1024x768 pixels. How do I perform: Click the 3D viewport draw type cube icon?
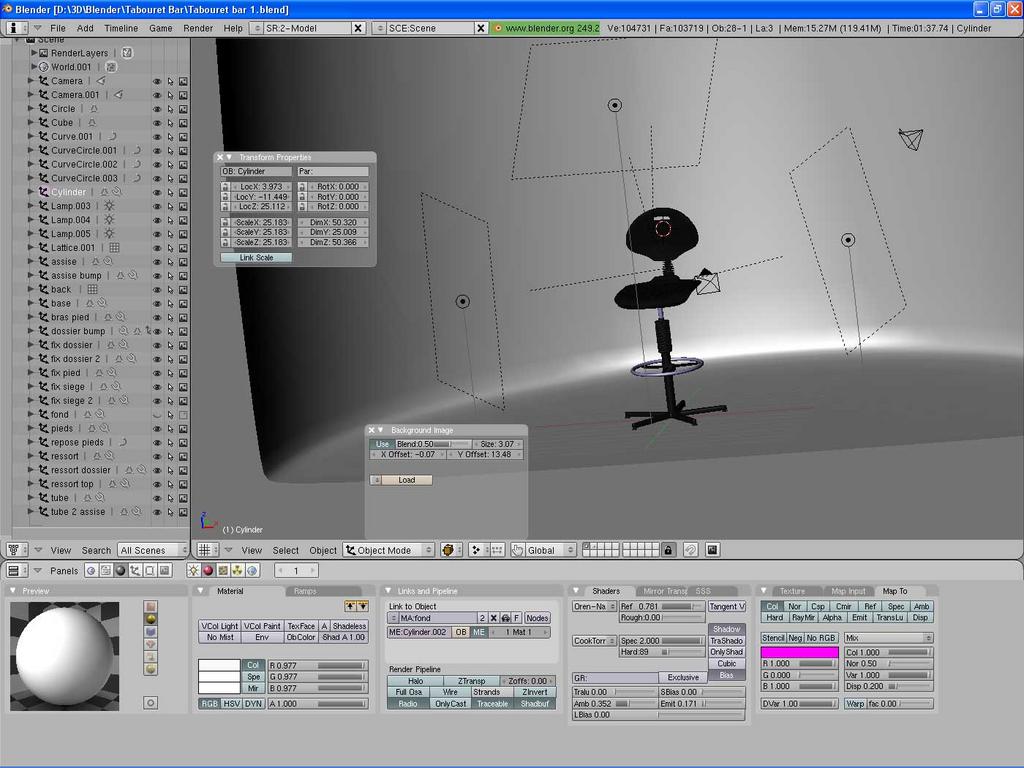click(x=450, y=550)
